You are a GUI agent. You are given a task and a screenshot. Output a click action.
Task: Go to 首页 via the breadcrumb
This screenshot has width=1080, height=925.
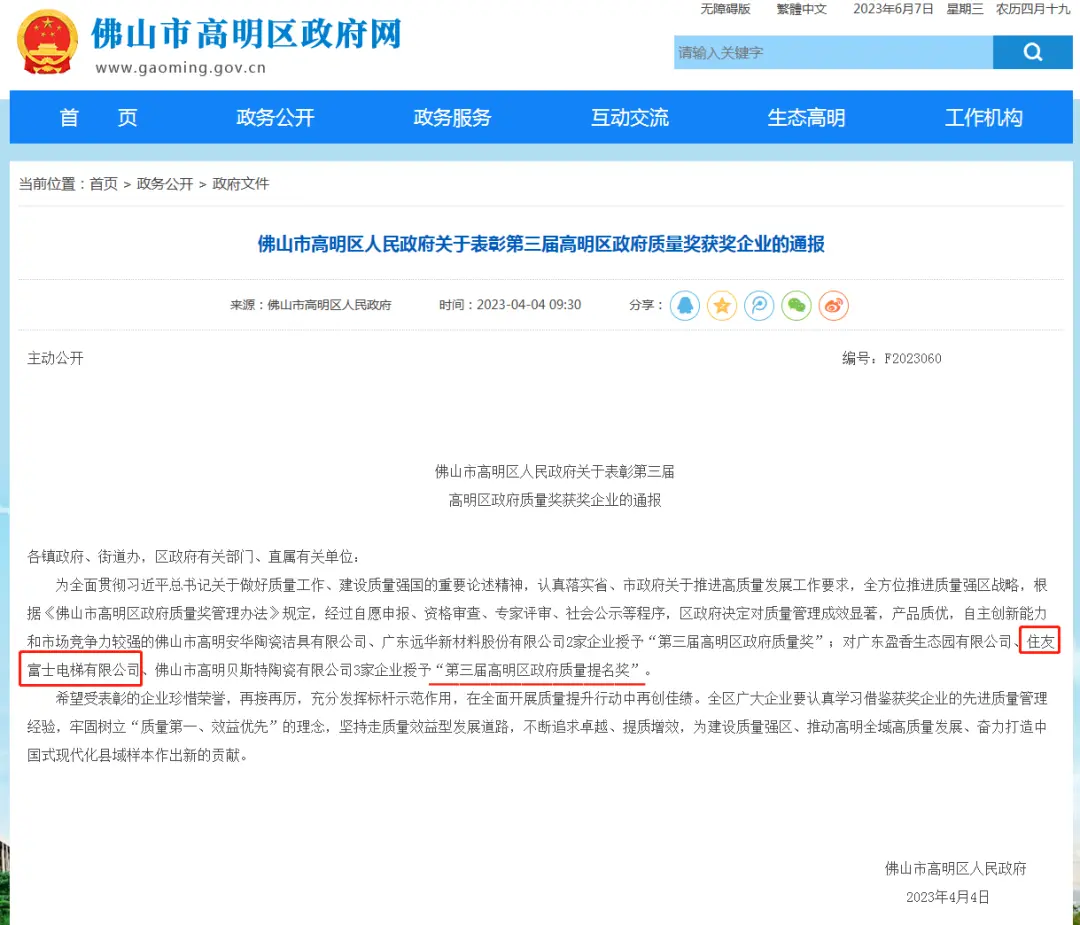pos(103,183)
